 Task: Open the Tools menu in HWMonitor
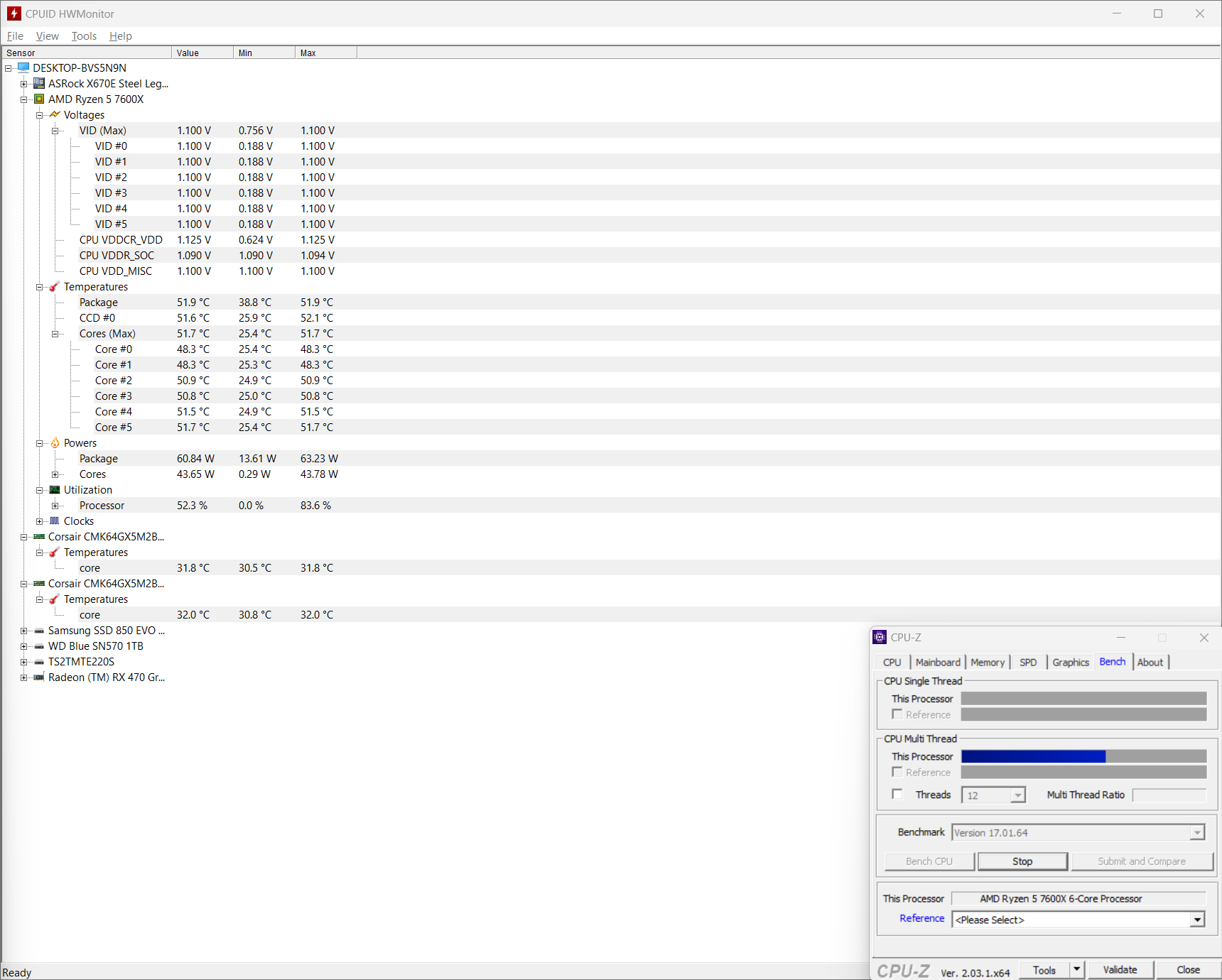84,36
